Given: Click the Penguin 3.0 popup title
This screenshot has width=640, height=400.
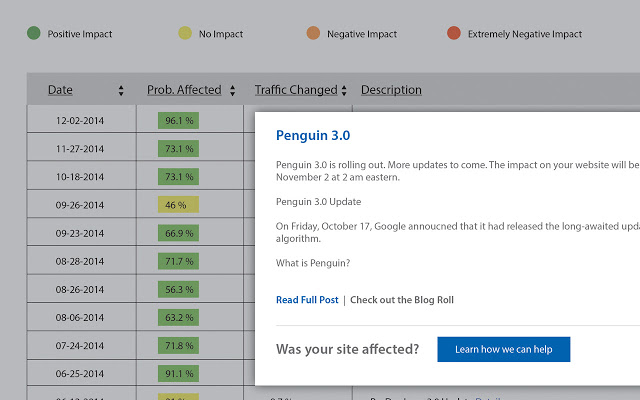Looking at the screenshot, I should click(313, 135).
